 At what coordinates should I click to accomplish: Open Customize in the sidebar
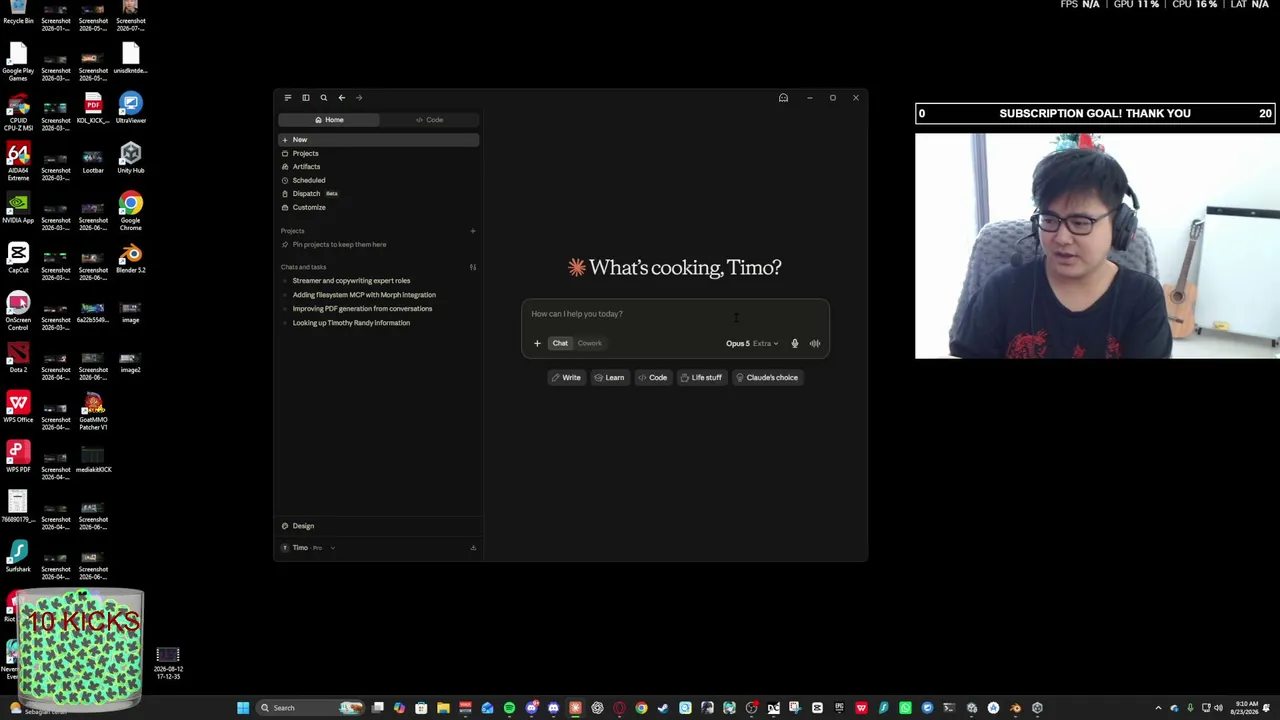point(379,207)
